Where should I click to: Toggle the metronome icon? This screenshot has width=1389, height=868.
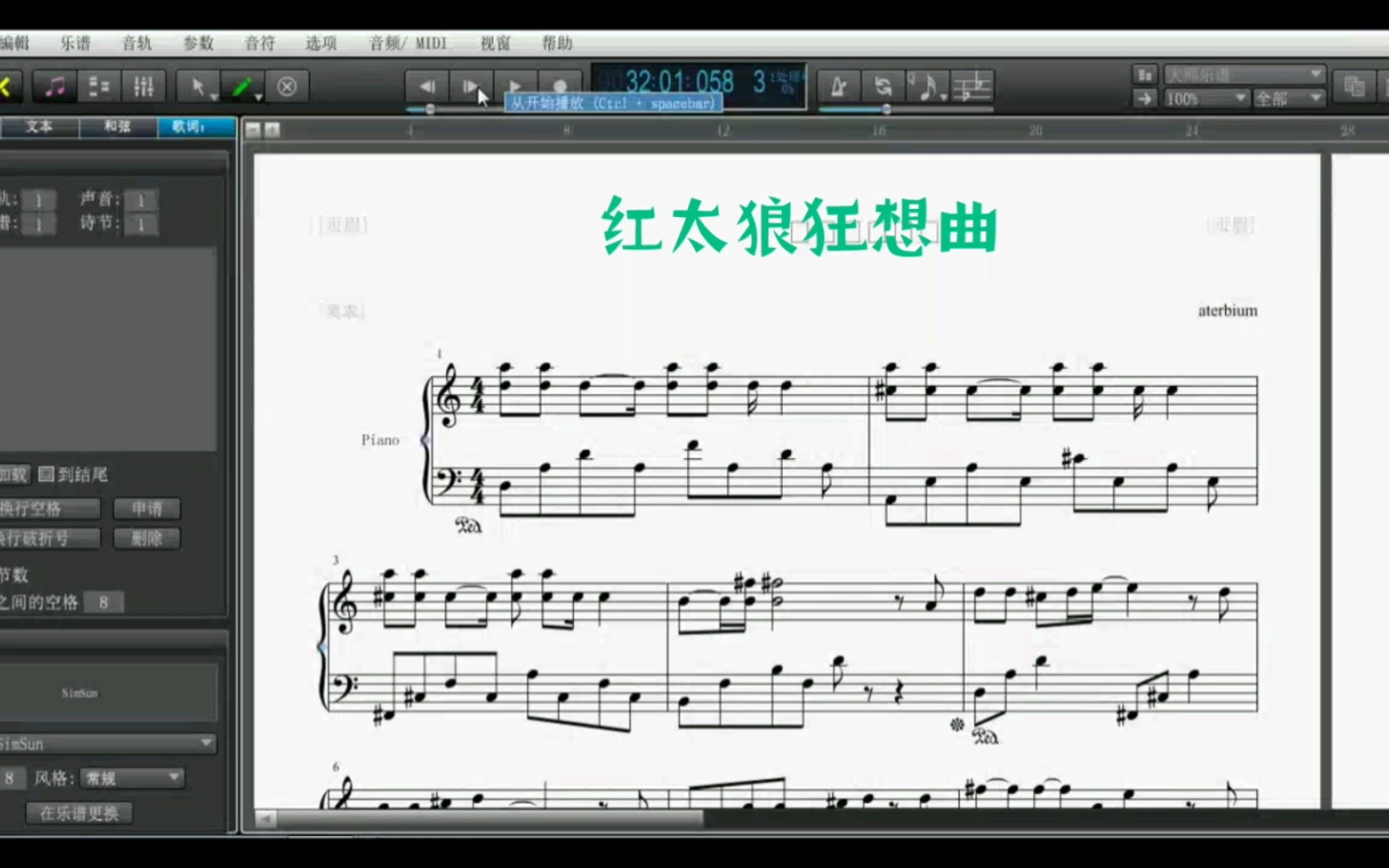838,86
